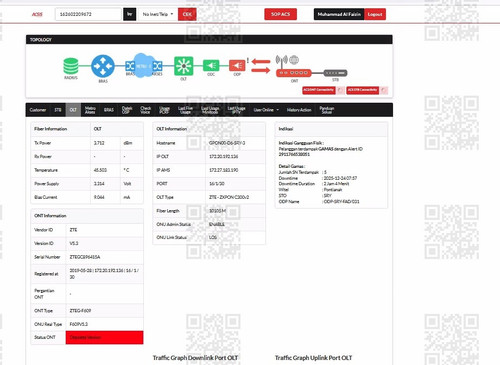Screen dimensions: 500x365
Task: Click the Hostname value GPON00-D6-SRY-3
Action: tap(227, 143)
